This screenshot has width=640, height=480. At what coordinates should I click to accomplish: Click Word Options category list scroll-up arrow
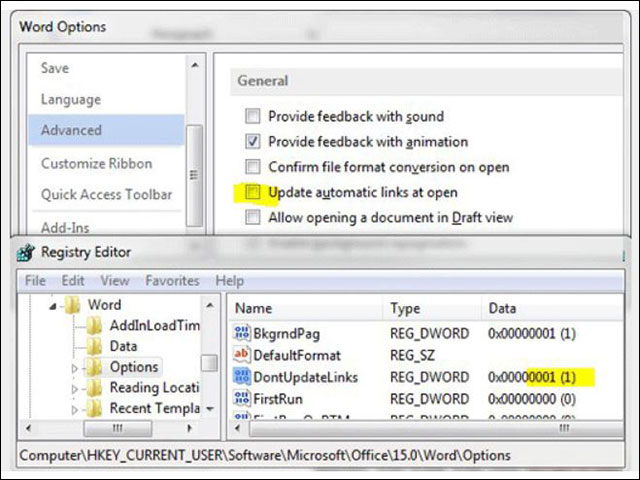(195, 65)
